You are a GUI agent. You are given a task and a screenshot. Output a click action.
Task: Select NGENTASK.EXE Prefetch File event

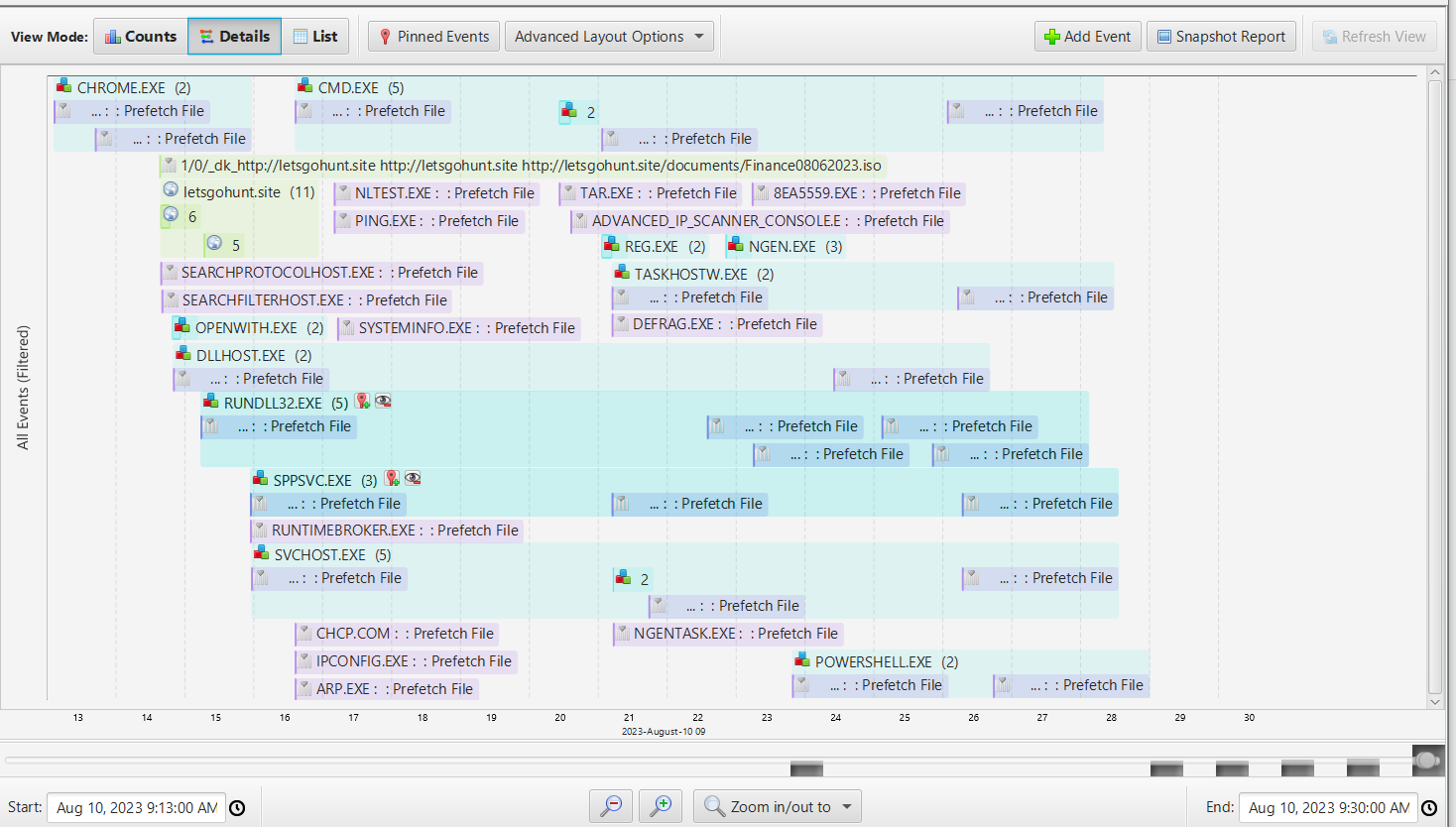[x=728, y=634]
